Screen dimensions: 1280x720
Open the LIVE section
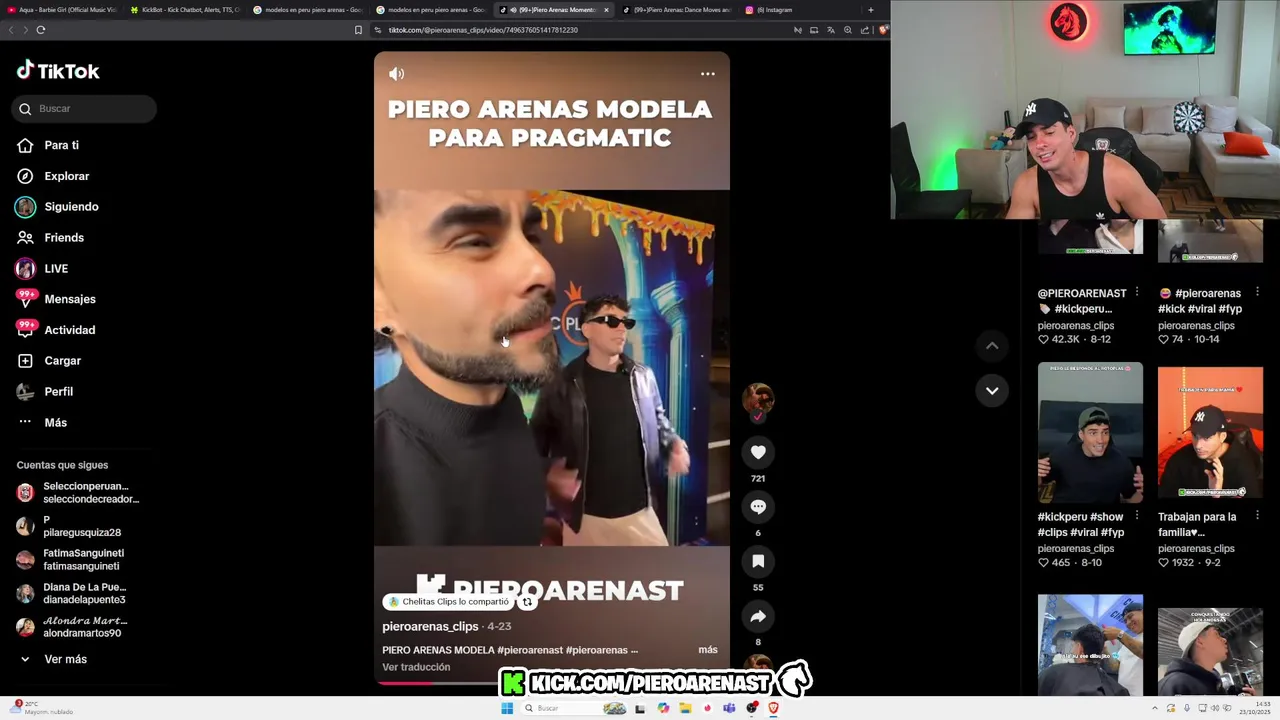click(56, 269)
